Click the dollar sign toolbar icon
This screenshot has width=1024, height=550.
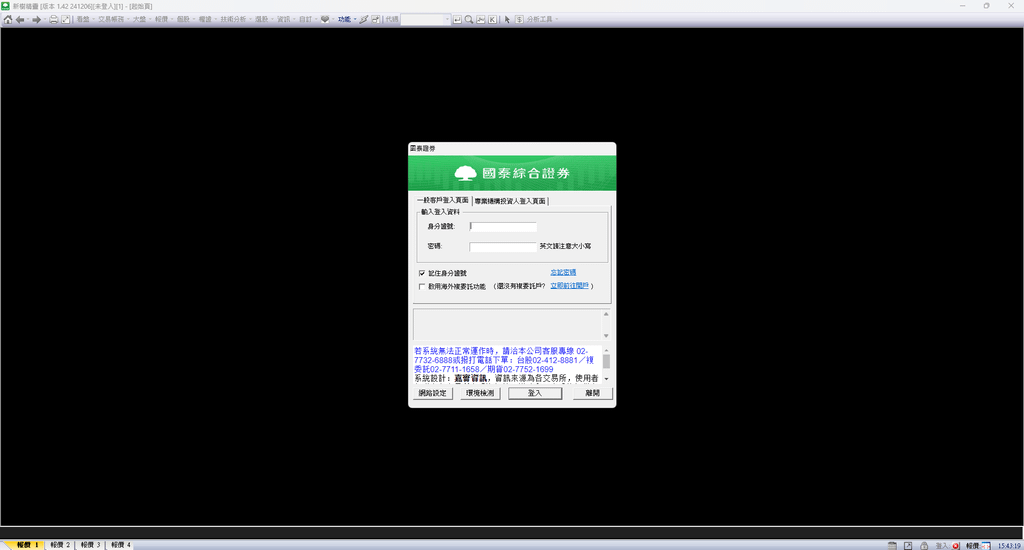(x=519, y=20)
